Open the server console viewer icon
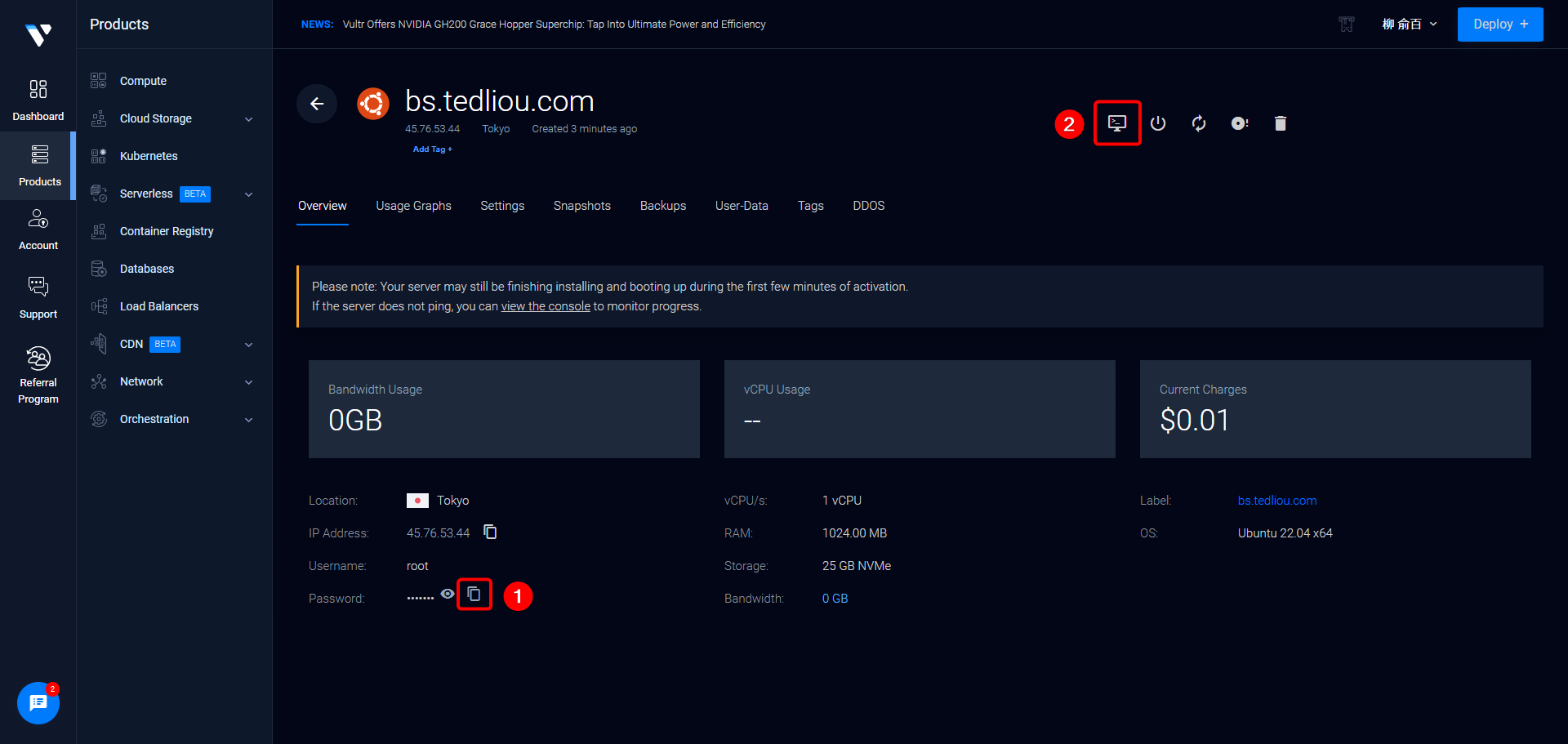1568x744 pixels. [1116, 123]
